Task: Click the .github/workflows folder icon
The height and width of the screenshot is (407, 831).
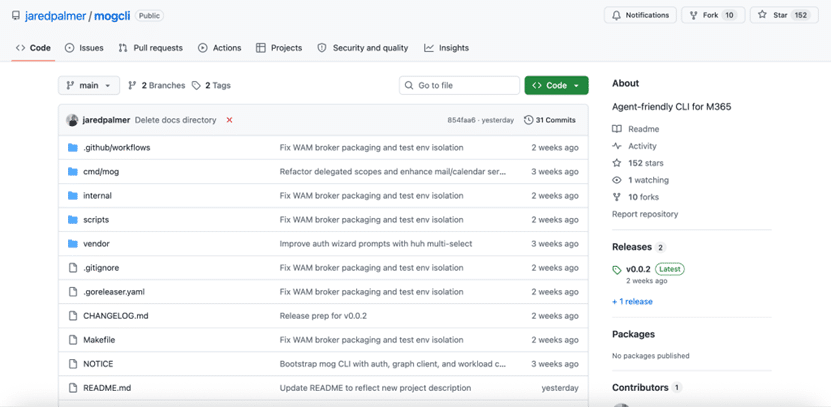Action: click(x=72, y=148)
